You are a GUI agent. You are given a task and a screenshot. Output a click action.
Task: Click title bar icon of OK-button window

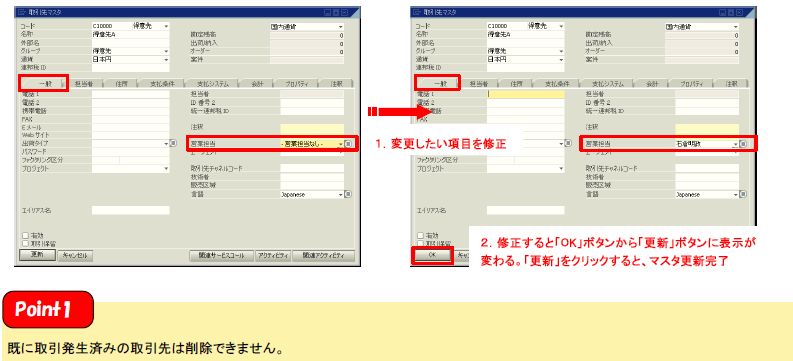point(416,11)
